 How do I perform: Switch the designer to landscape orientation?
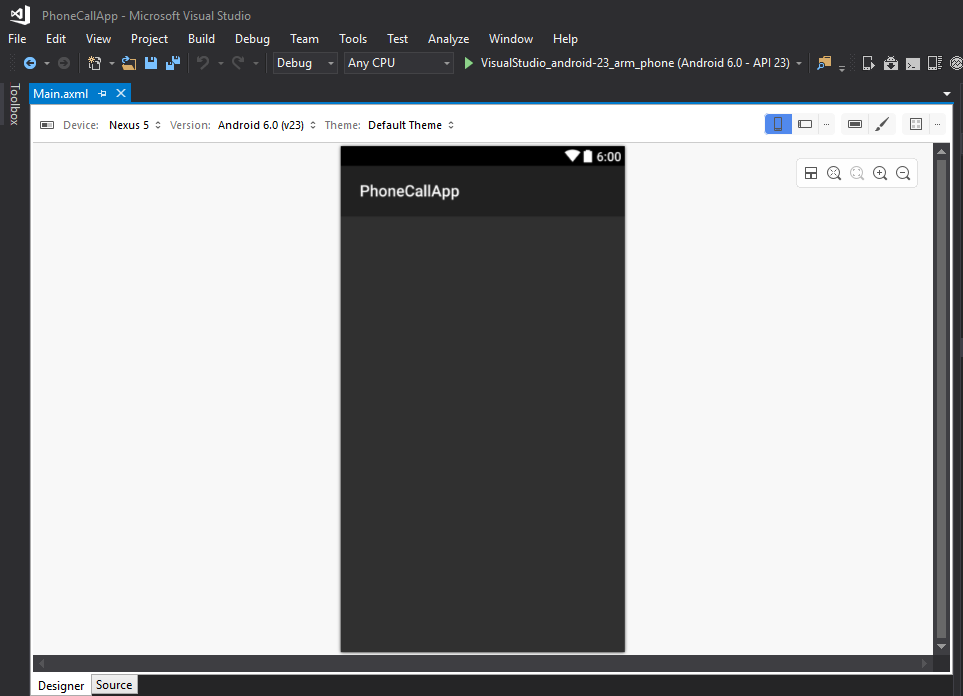(805, 124)
